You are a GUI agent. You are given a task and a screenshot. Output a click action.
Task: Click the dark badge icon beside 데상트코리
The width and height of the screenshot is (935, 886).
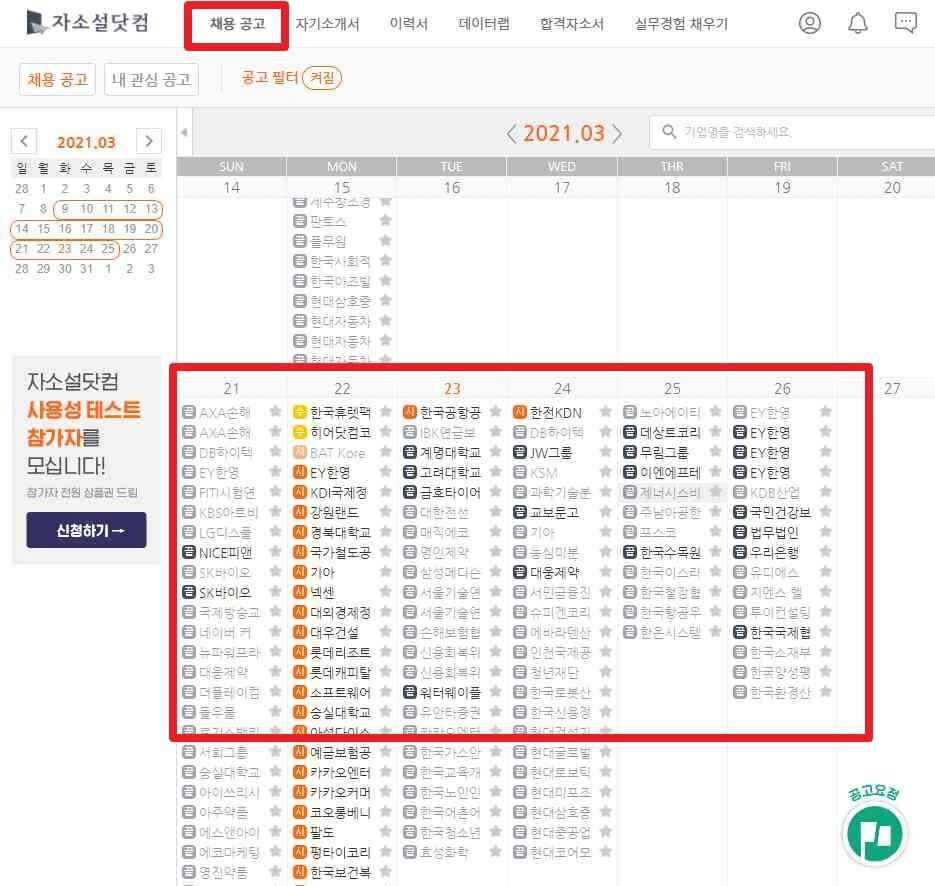[630, 432]
